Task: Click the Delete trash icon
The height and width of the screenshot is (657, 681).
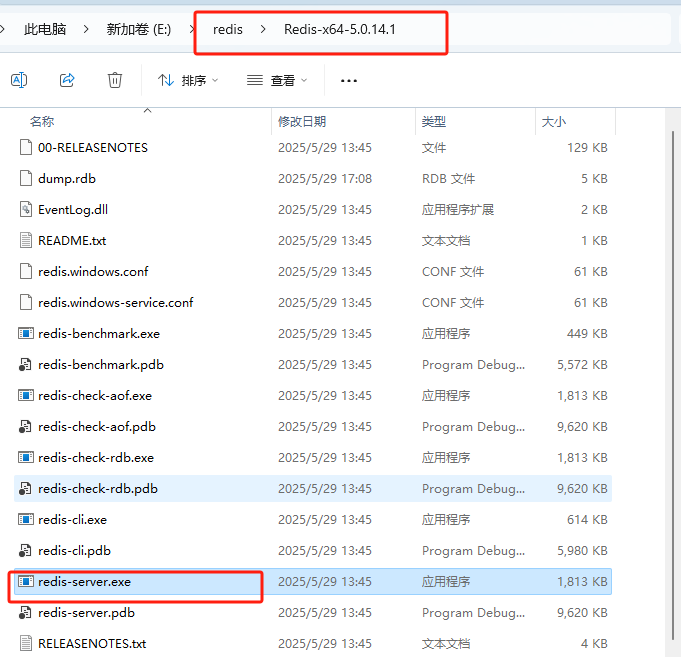Action: click(115, 80)
